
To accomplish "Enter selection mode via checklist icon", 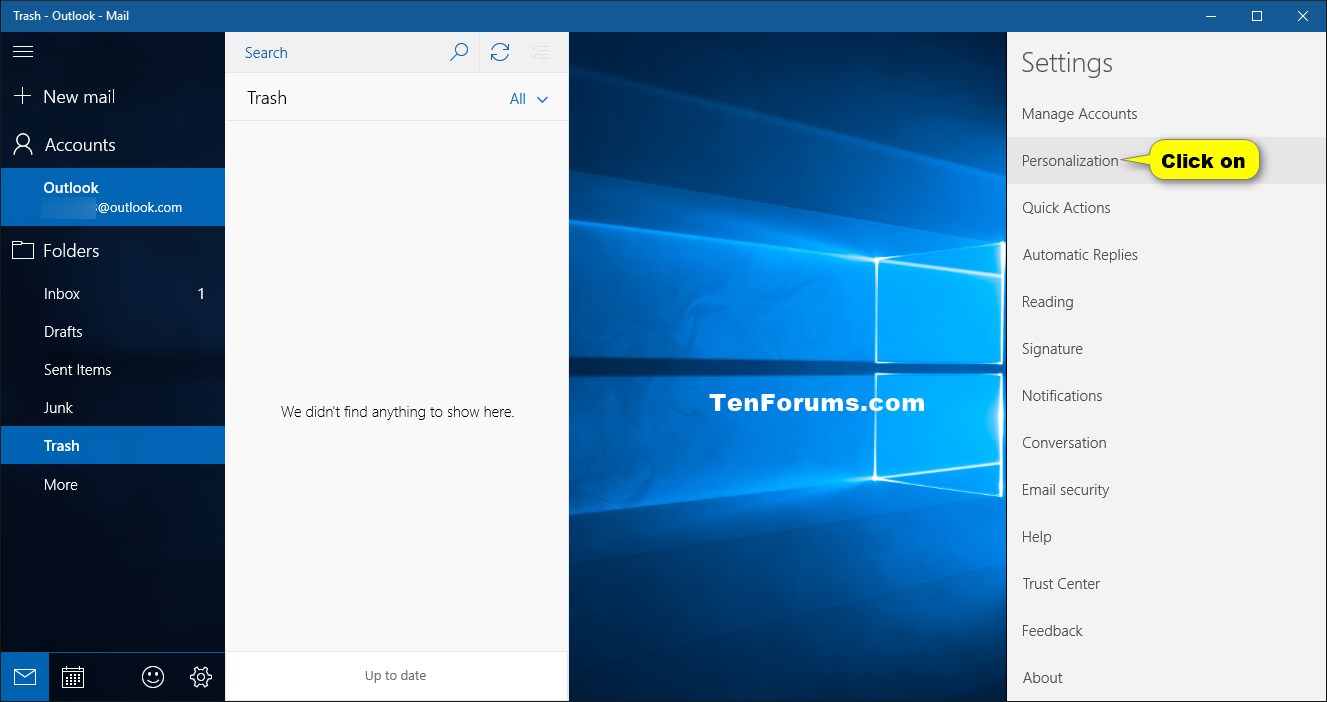I will pyautogui.click(x=540, y=52).
